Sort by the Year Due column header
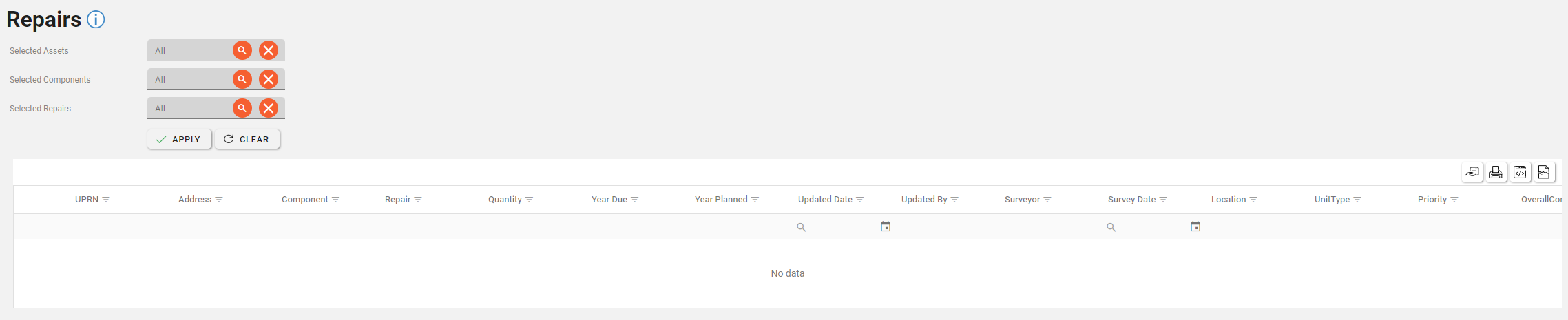This screenshot has width=1568, height=320. click(609, 200)
